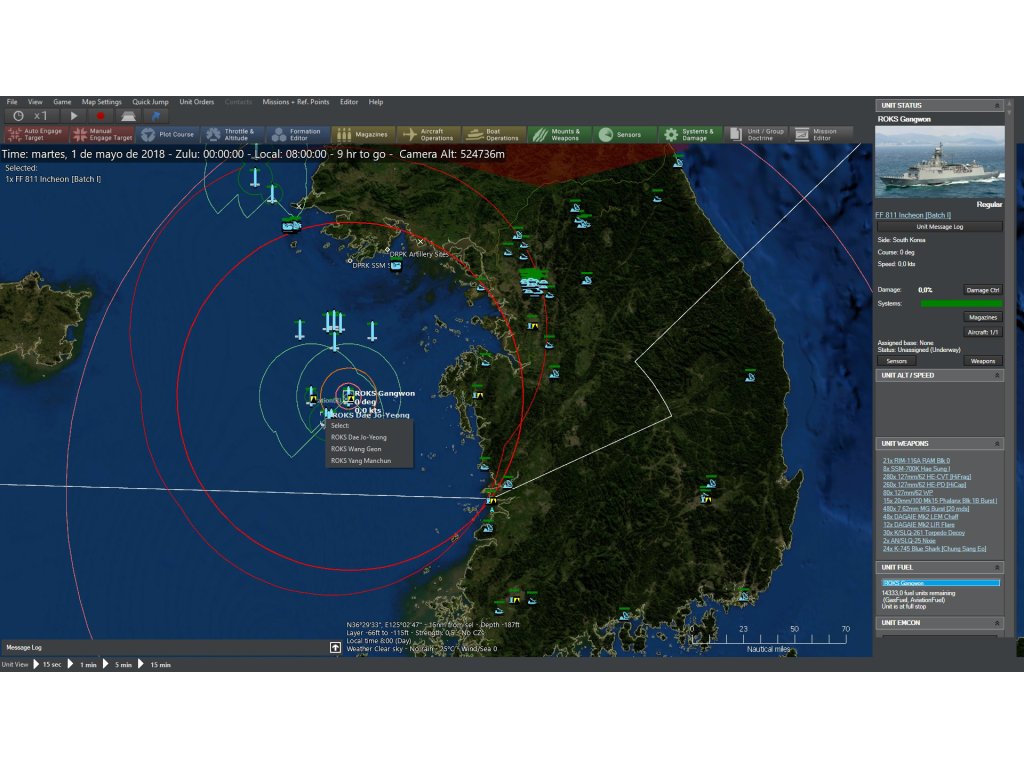The width and height of the screenshot is (1024, 768).
Task: Click the SSM-700K Hae Sung weapon link
Action: (915, 468)
